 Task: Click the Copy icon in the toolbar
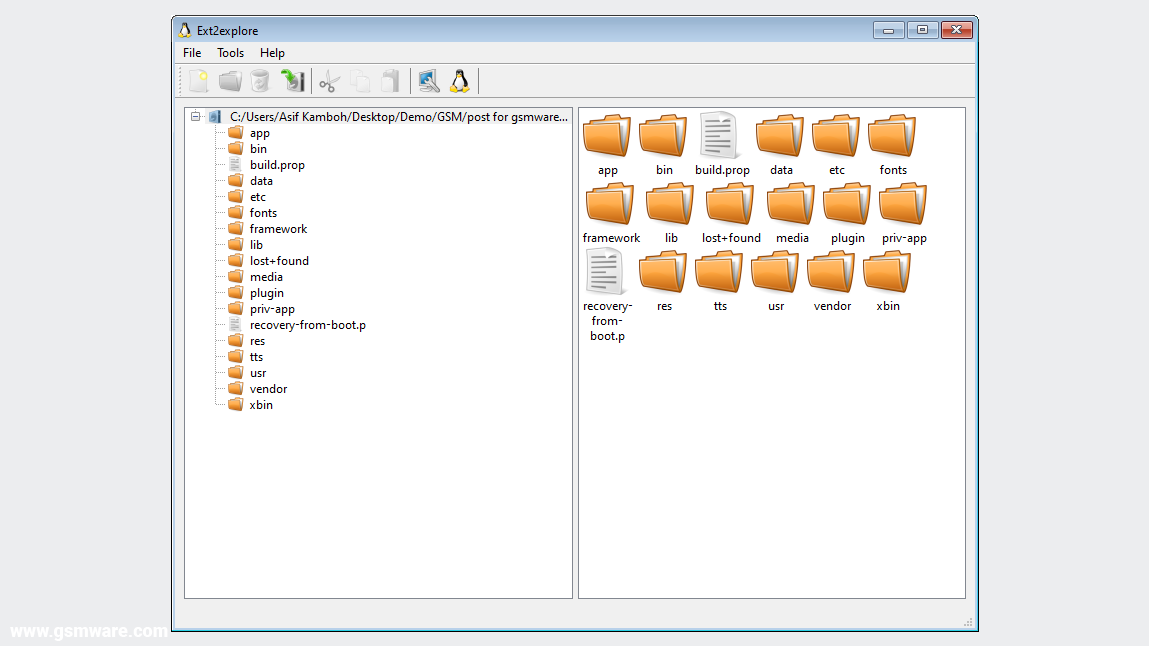coord(360,81)
